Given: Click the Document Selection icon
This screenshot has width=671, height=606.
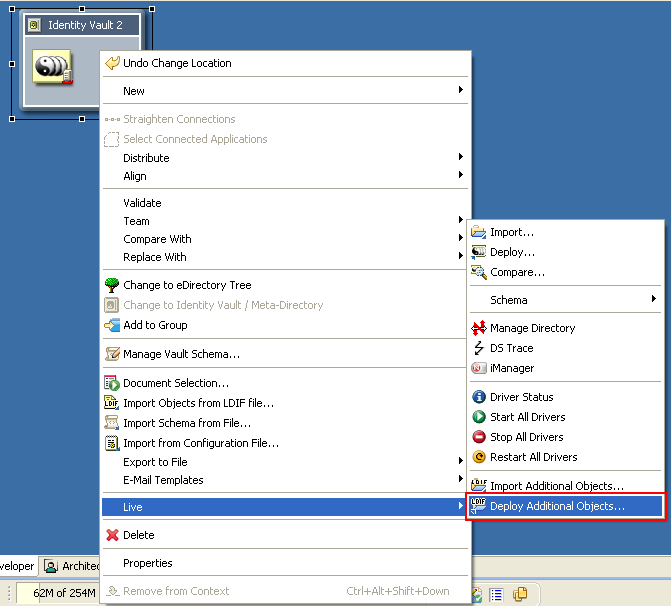Looking at the screenshot, I should click(x=112, y=383).
